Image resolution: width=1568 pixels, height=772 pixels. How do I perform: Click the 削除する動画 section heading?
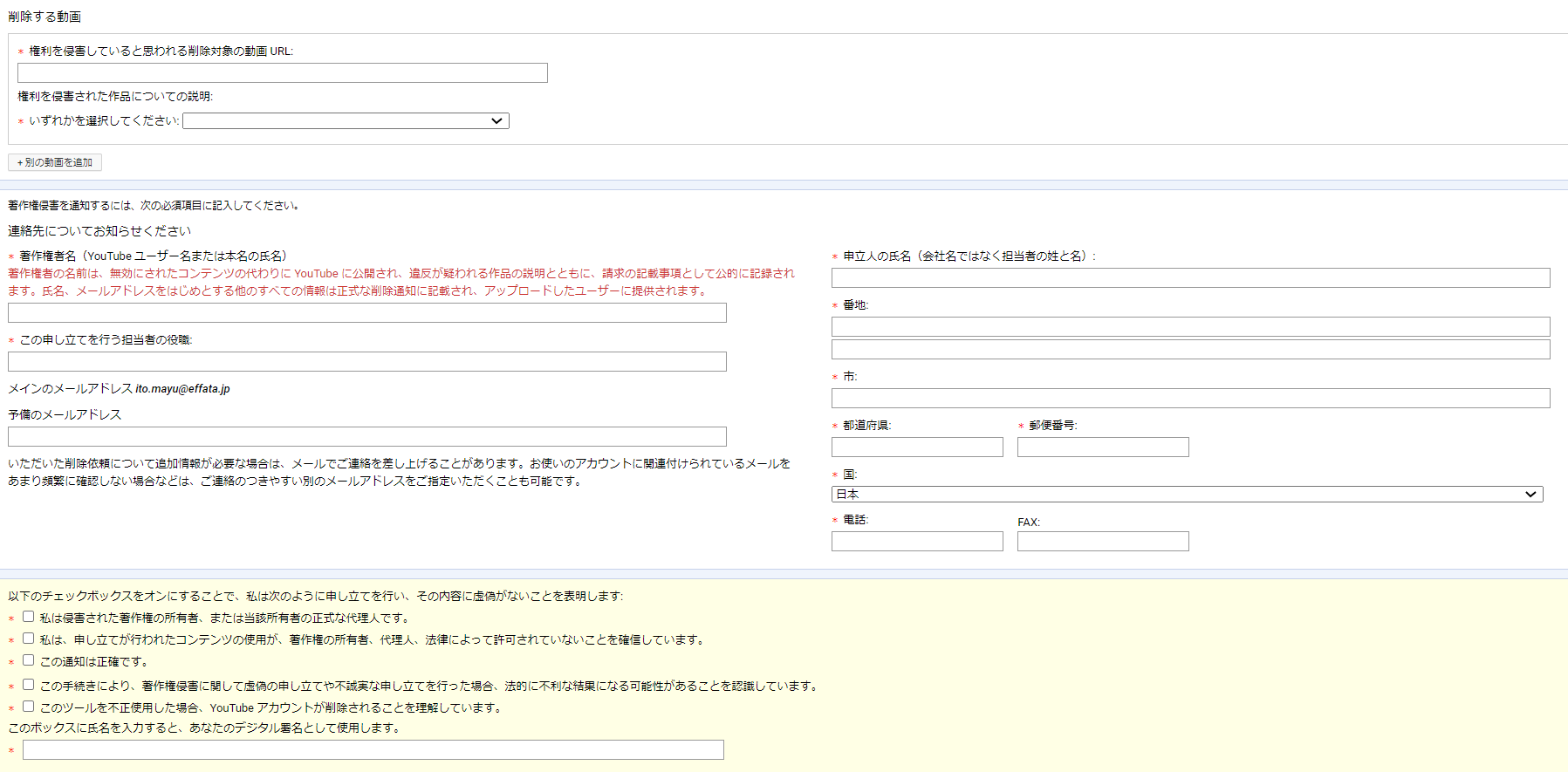pos(45,17)
